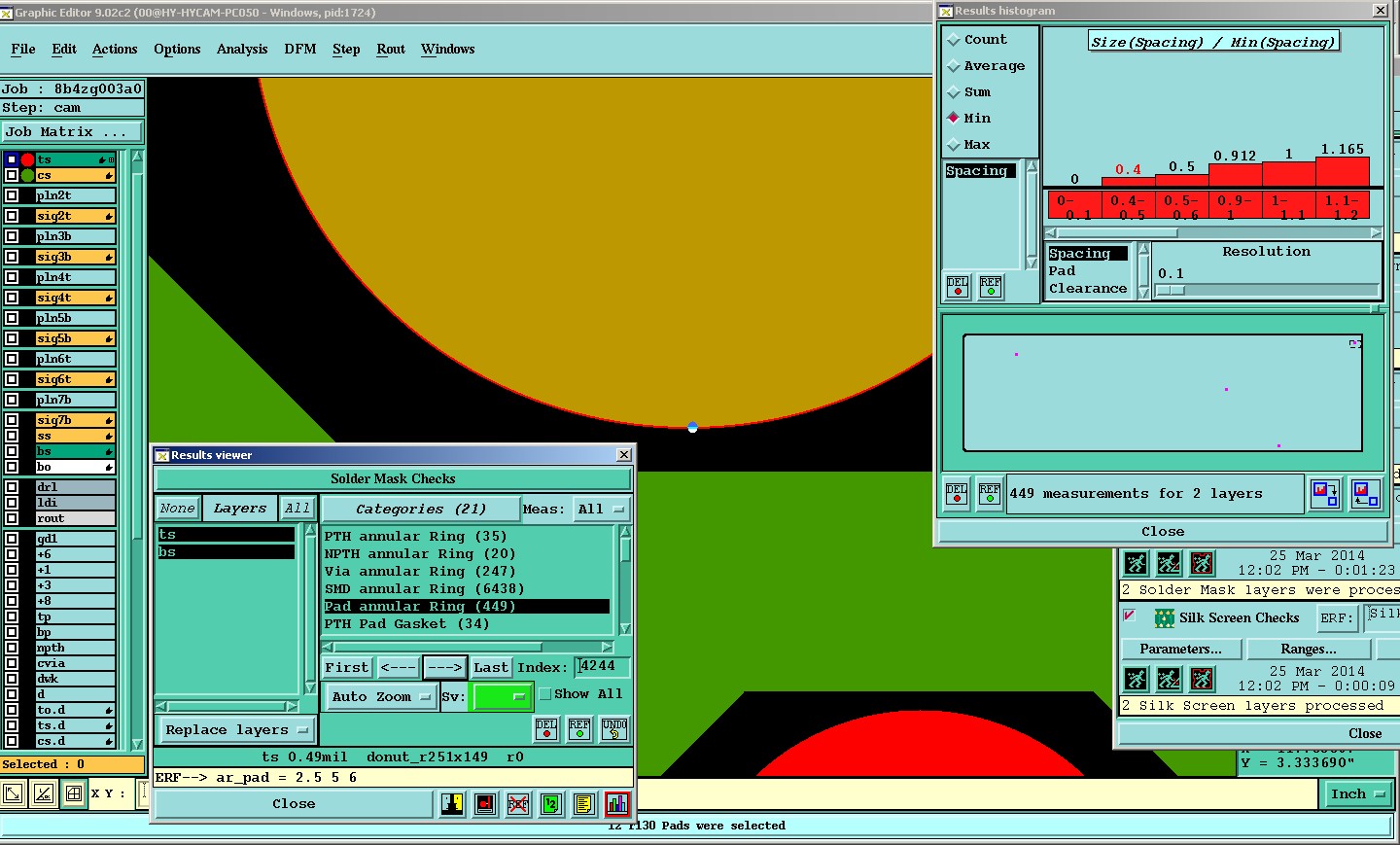Screen dimensions: 1400x845
Task: Click the diagonal arrow measure icon at bottom left
Action: coord(13,793)
